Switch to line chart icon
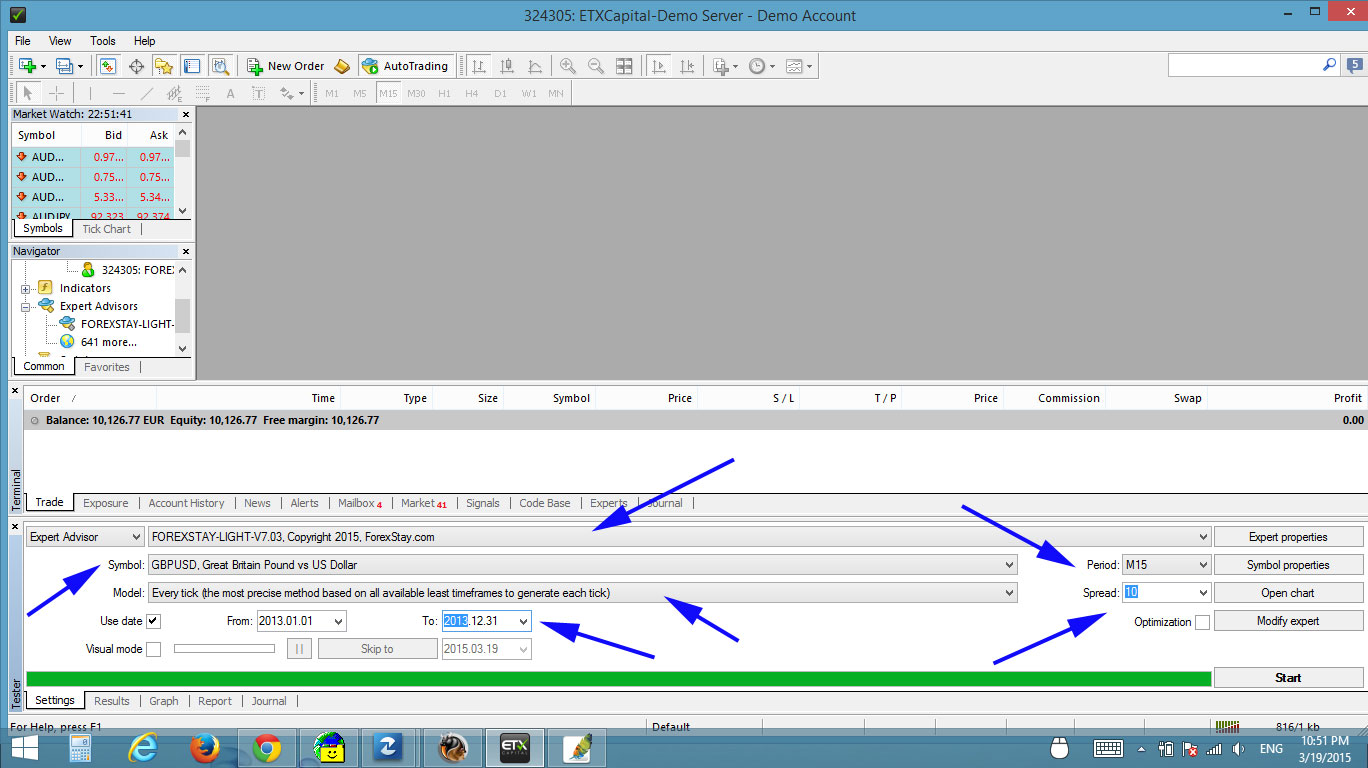Screen dimensions: 1368x768 535,66
